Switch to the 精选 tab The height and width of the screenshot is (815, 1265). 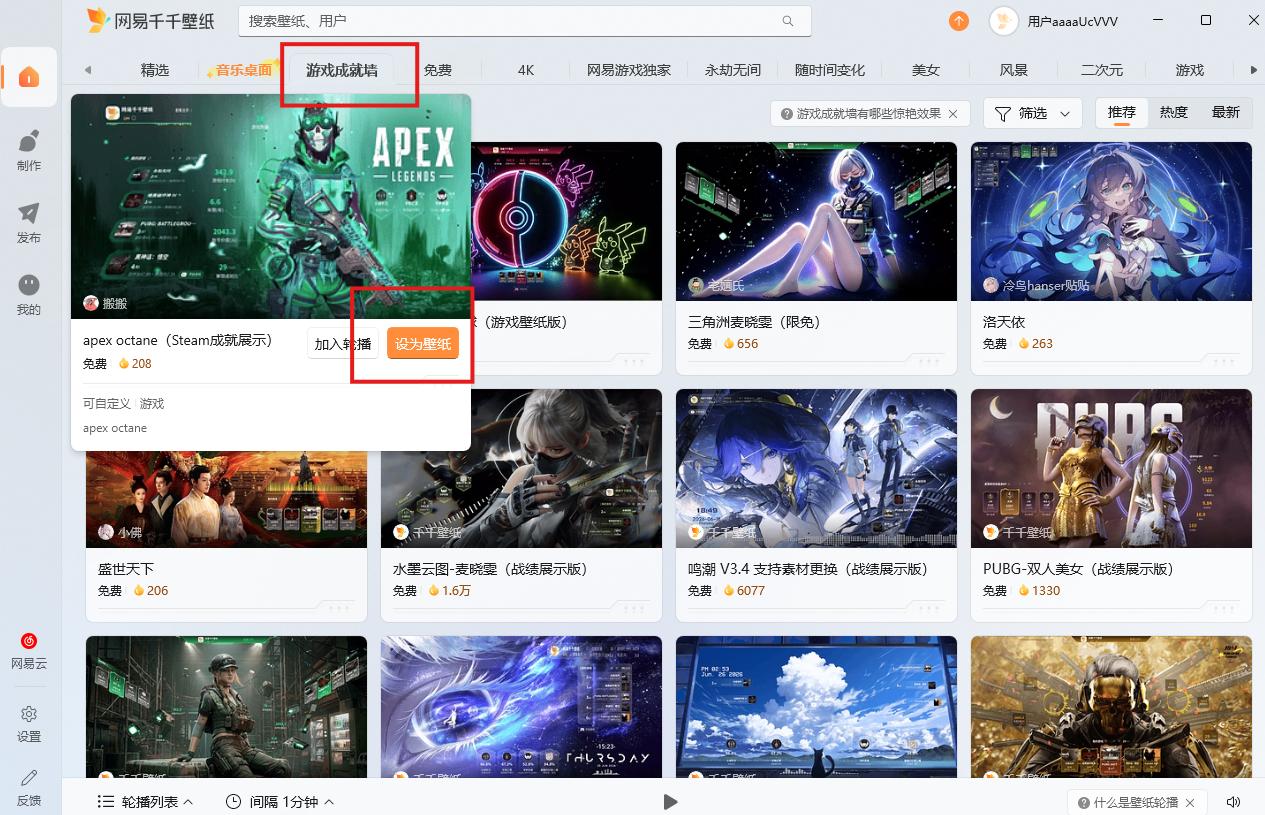pyautogui.click(x=155, y=70)
